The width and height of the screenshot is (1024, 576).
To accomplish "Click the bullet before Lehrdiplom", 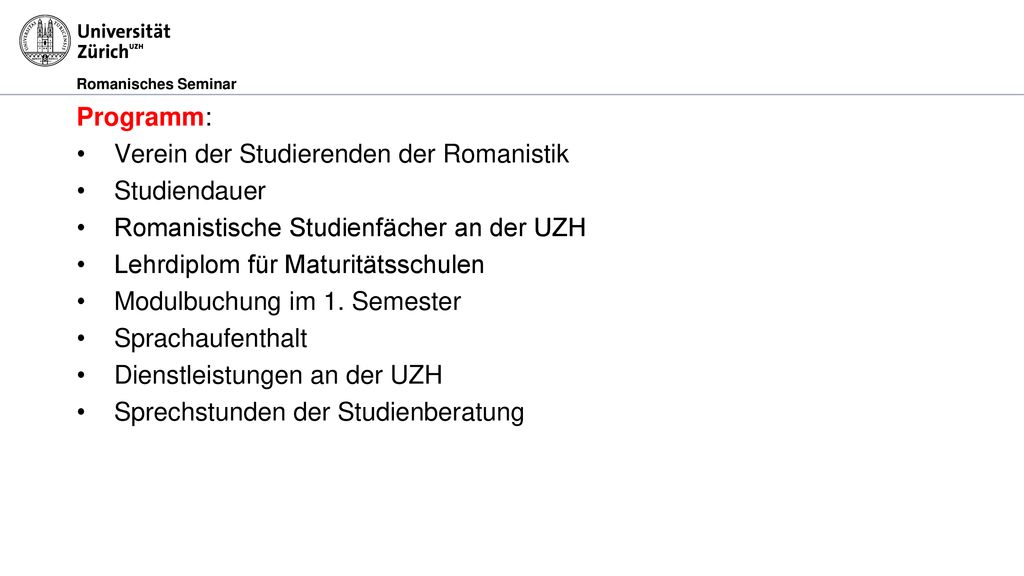I will click(81, 265).
